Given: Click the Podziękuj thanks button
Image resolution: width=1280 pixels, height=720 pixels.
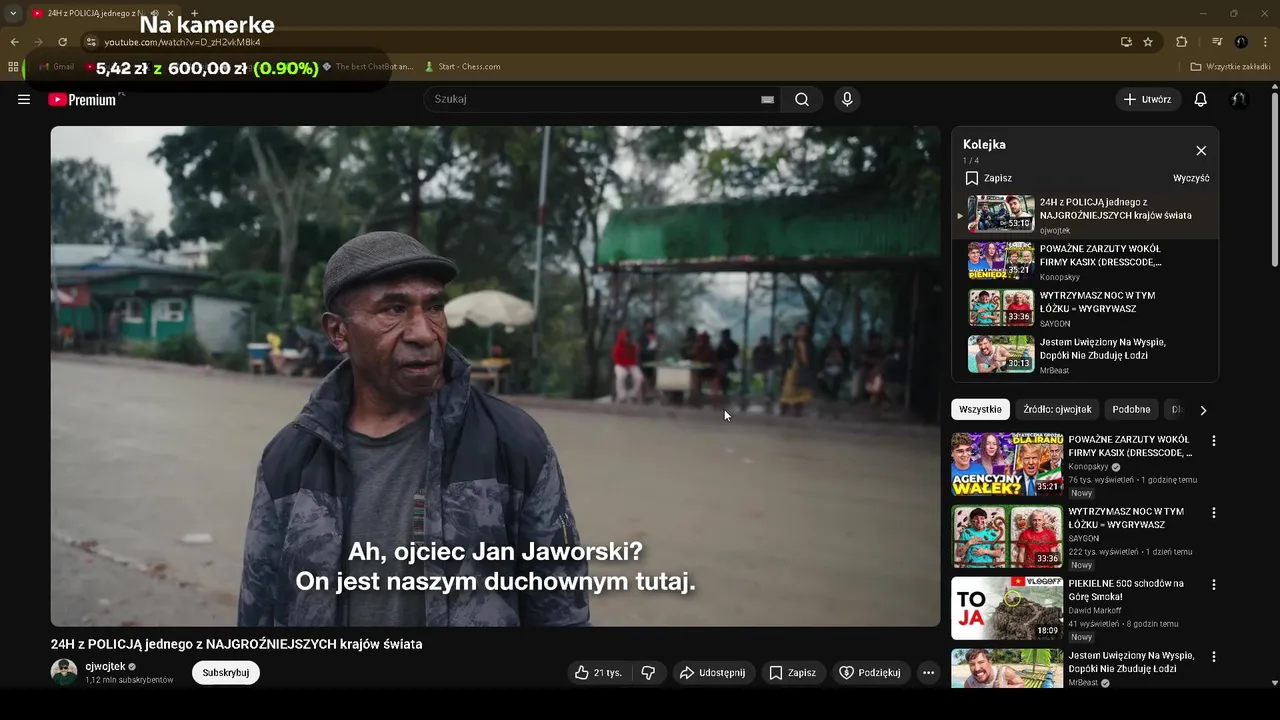Looking at the screenshot, I should pos(870,673).
